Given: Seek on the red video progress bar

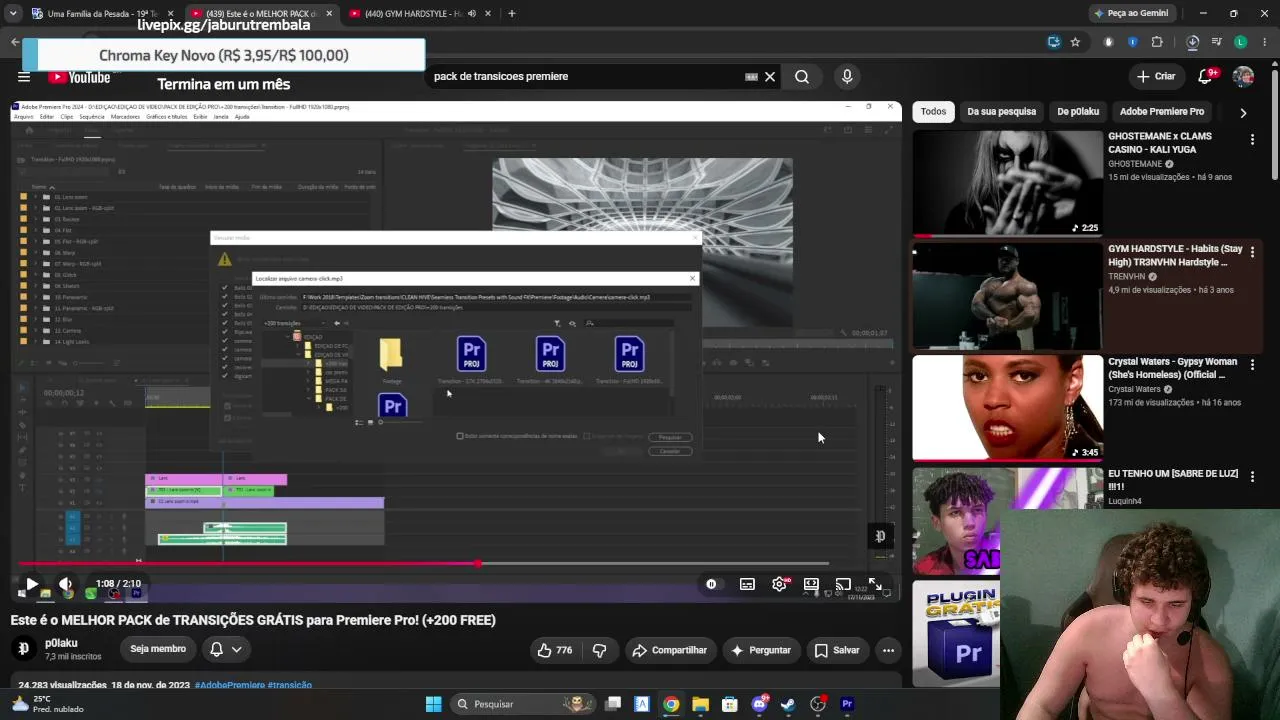Looking at the screenshot, I should point(423,564).
